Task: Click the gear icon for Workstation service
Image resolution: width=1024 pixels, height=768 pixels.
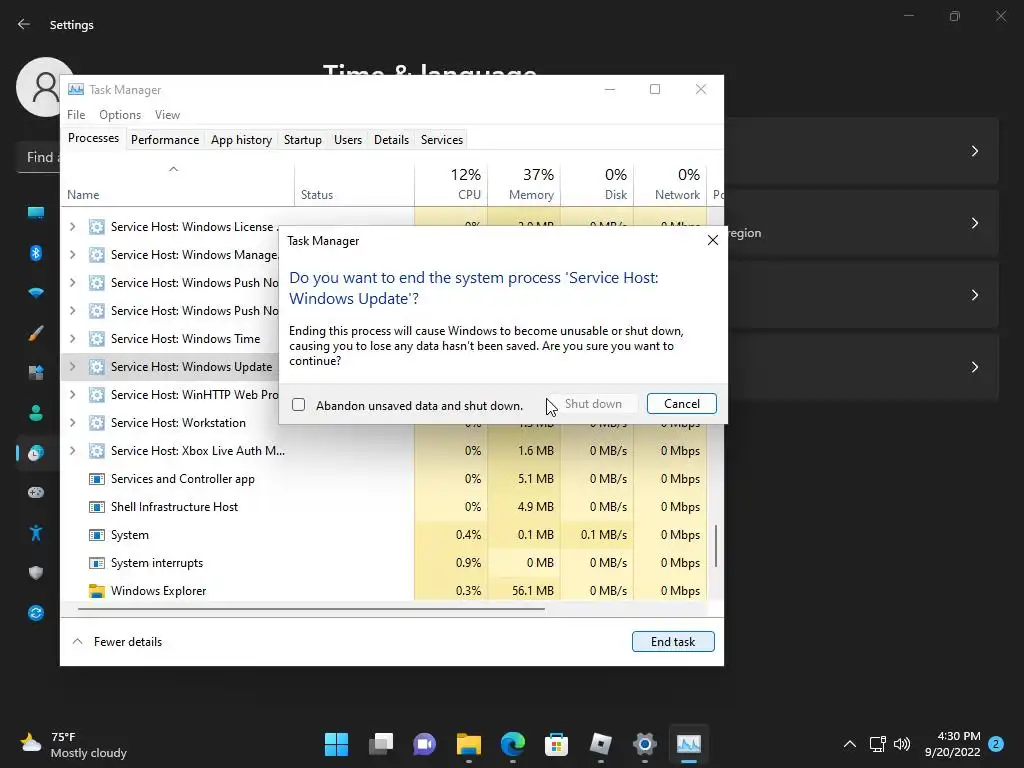Action: [97, 423]
